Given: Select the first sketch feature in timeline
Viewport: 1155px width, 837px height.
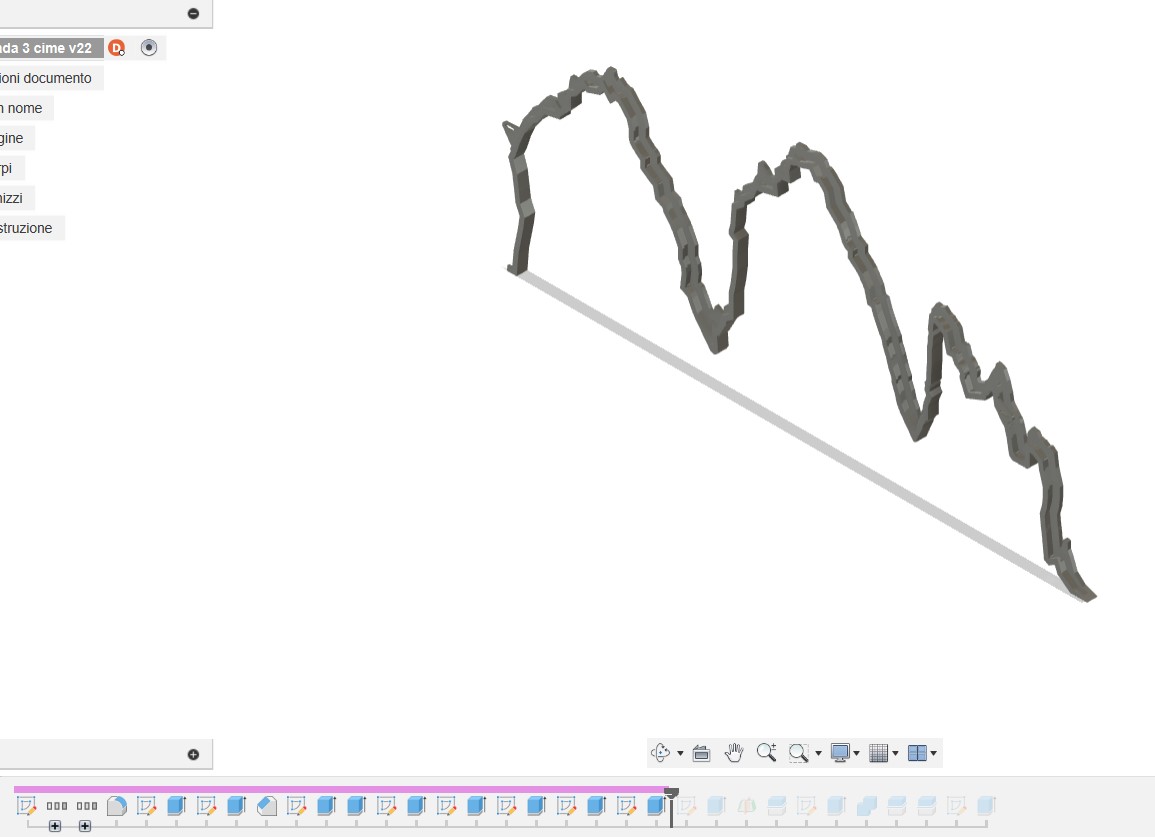Looking at the screenshot, I should [x=27, y=805].
